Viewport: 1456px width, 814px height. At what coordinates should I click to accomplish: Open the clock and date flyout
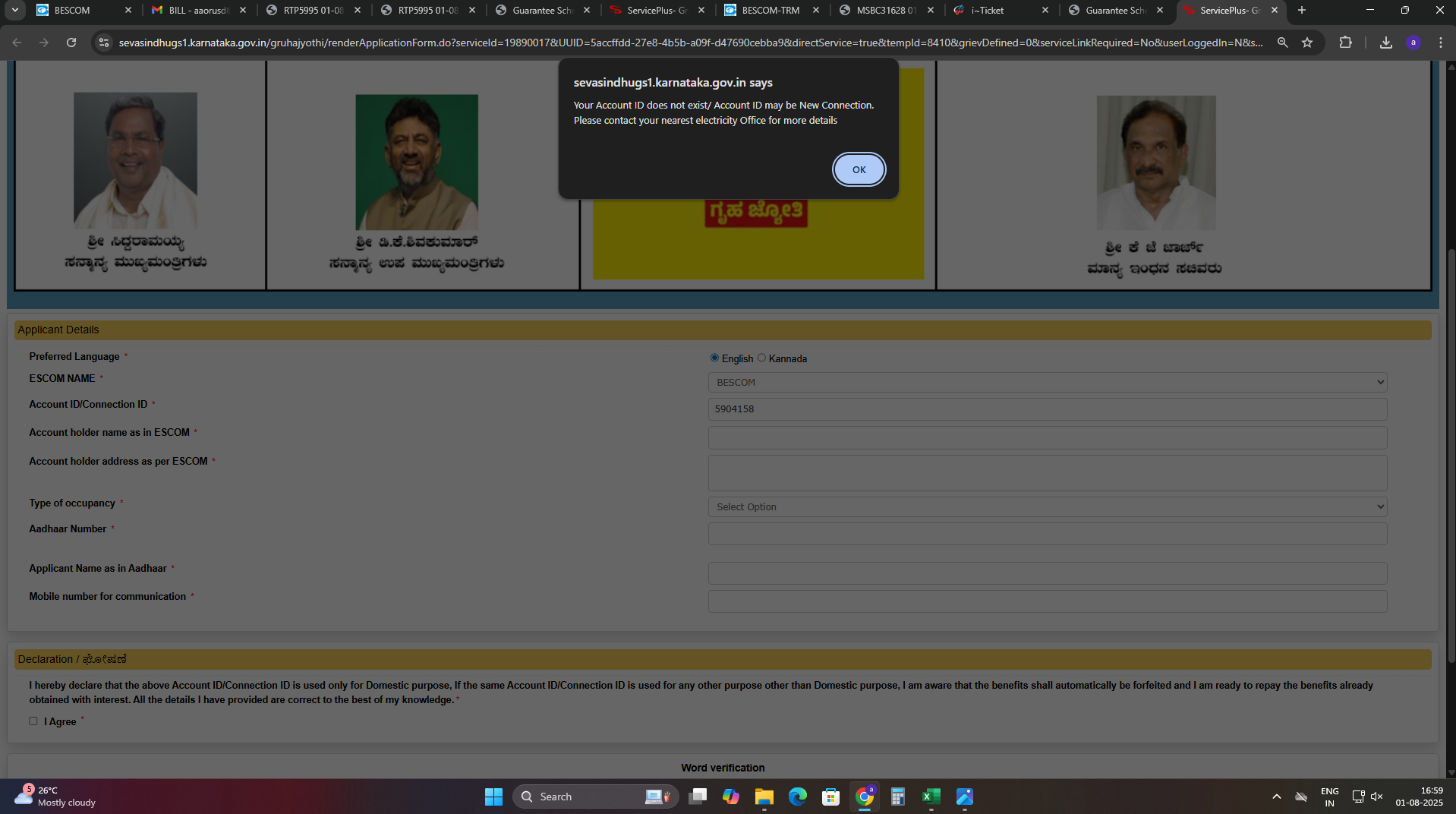[1419, 797]
